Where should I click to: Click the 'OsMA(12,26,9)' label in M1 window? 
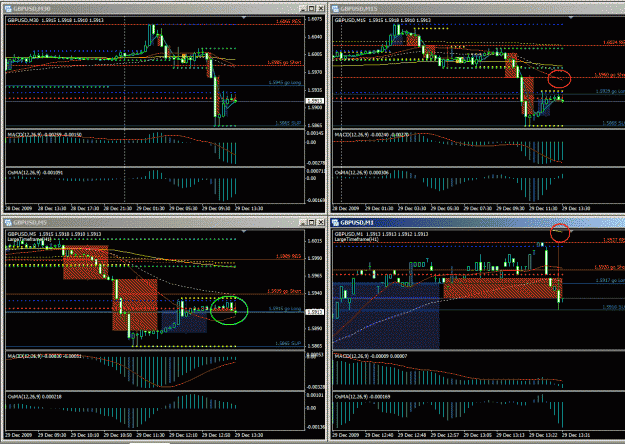pyautogui.click(x=352, y=397)
